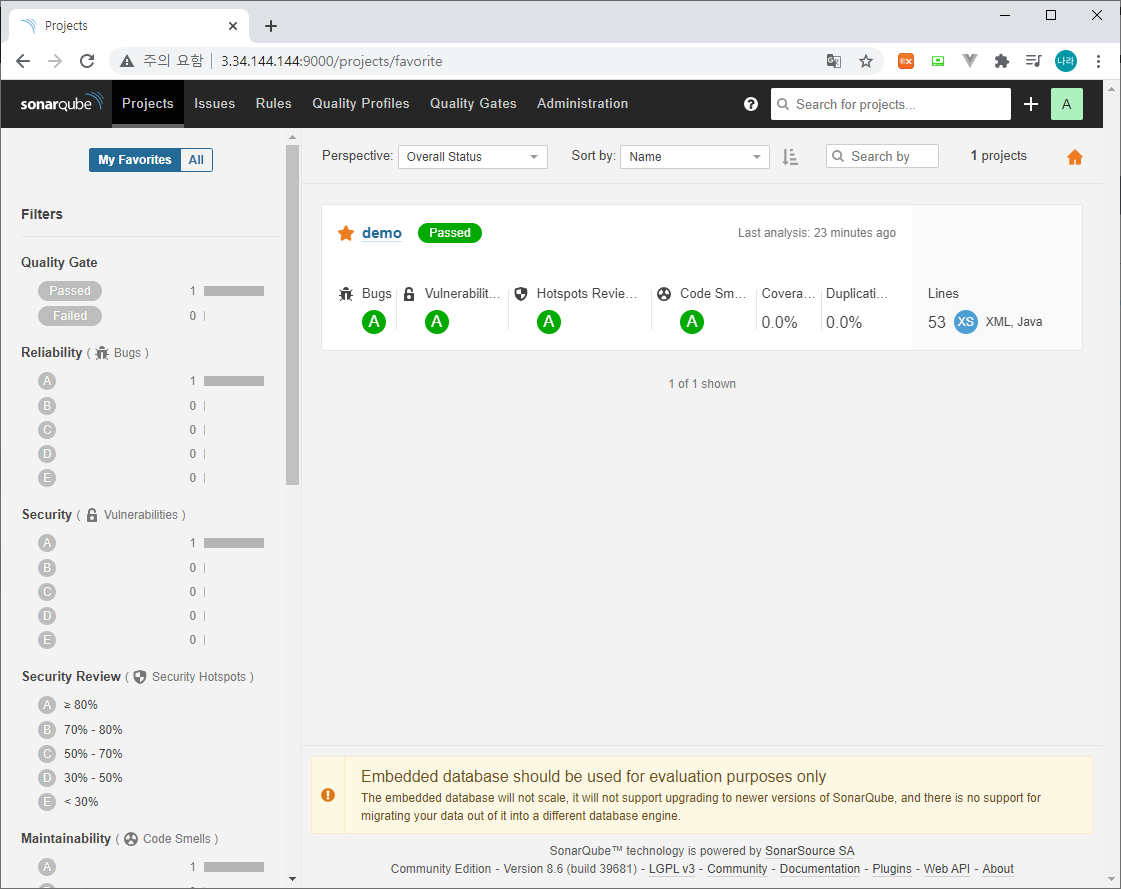Open the Administration menu
Viewport: 1121px width, 889px height.
(x=582, y=104)
